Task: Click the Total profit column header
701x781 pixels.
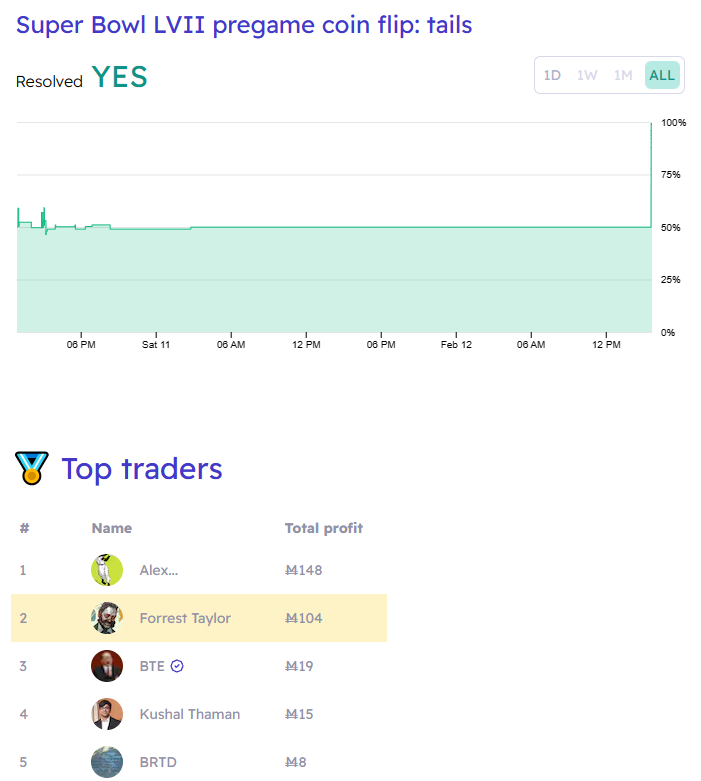Action: 323,528
